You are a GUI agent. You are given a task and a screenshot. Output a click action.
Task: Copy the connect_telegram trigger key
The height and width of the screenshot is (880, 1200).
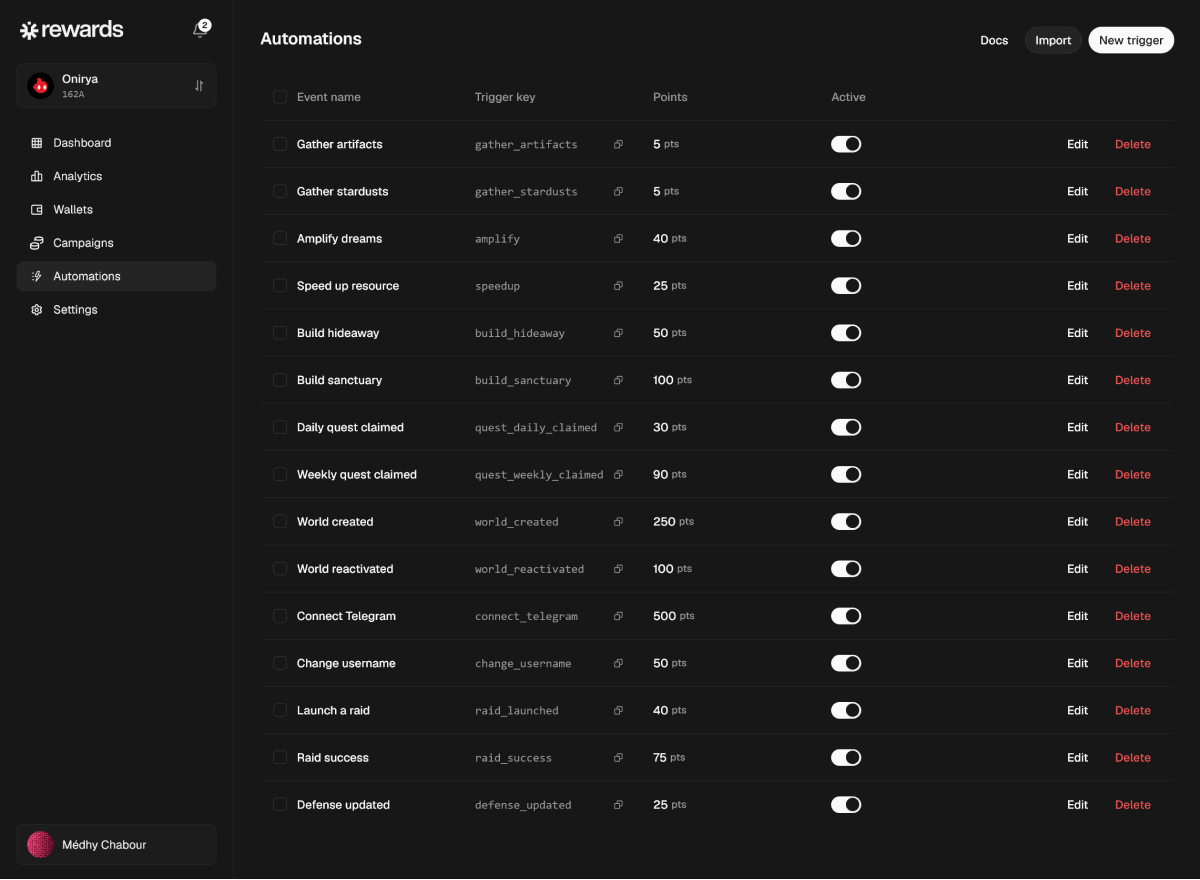[618, 616]
